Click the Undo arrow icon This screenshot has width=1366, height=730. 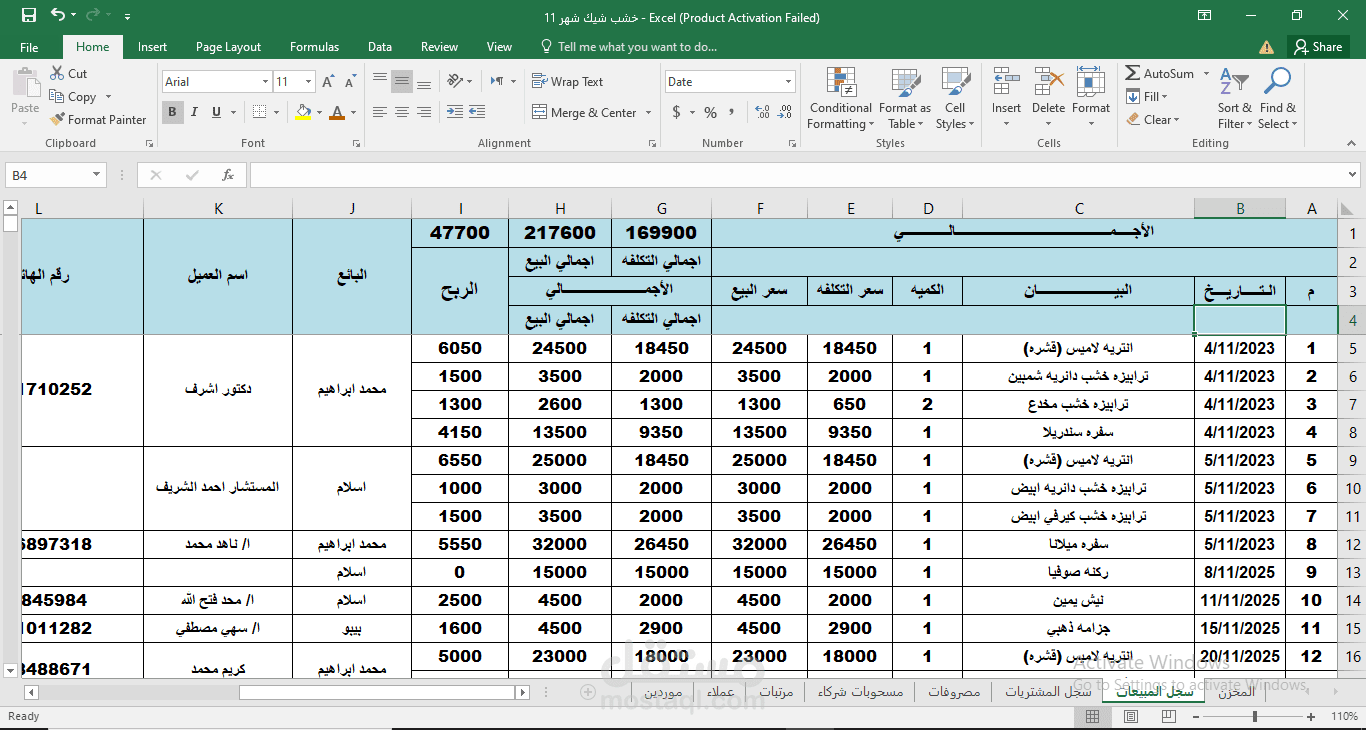[57, 16]
